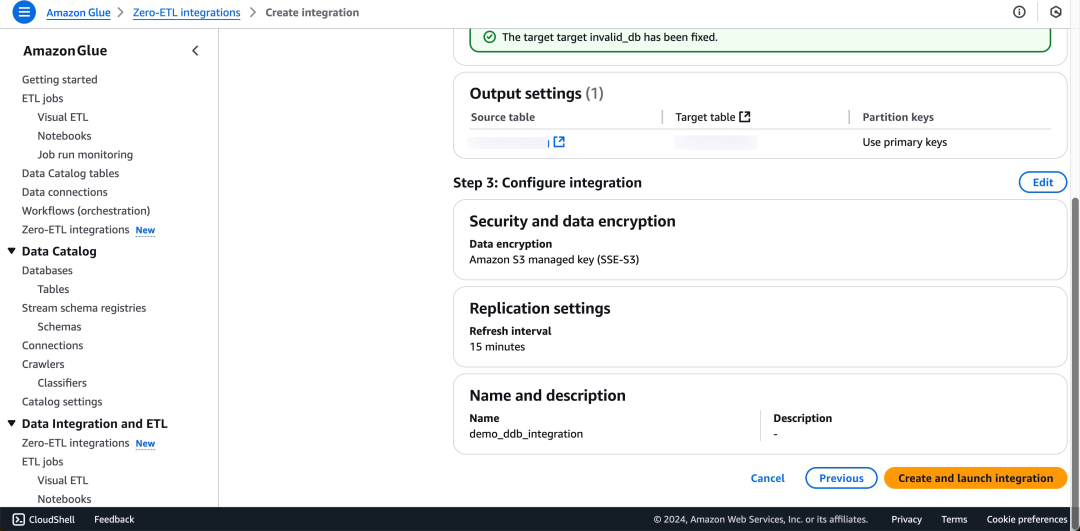Viewport: 1080px width, 531px height.
Task: Cancel the integration creation
Action: (767, 478)
